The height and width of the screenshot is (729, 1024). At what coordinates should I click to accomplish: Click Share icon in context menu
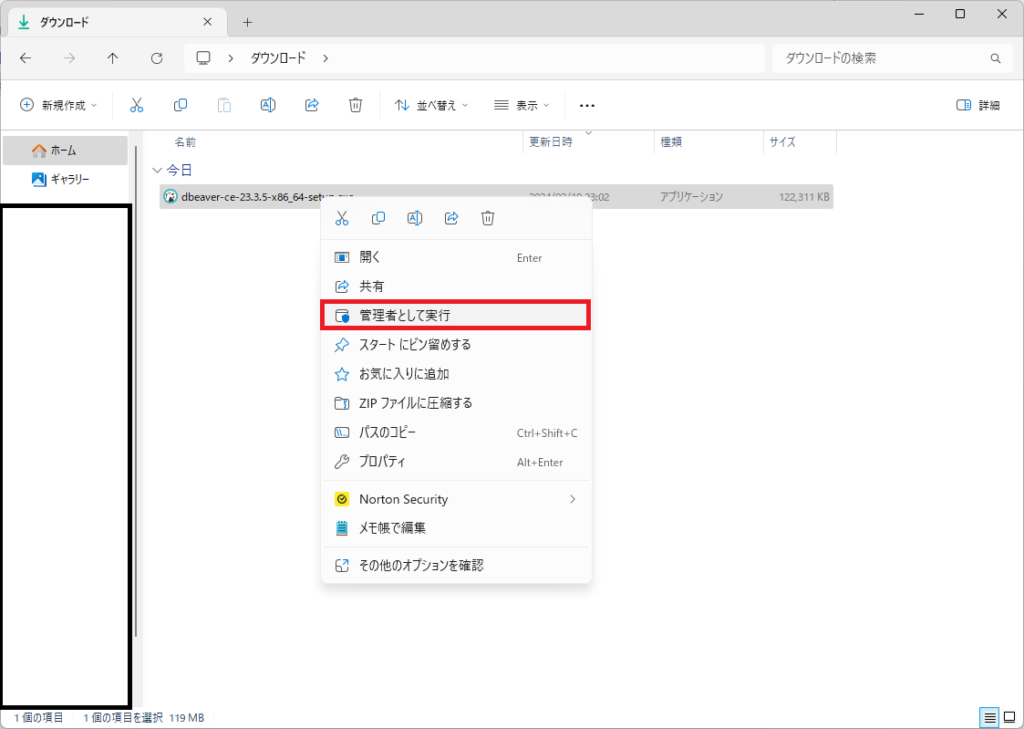451,218
